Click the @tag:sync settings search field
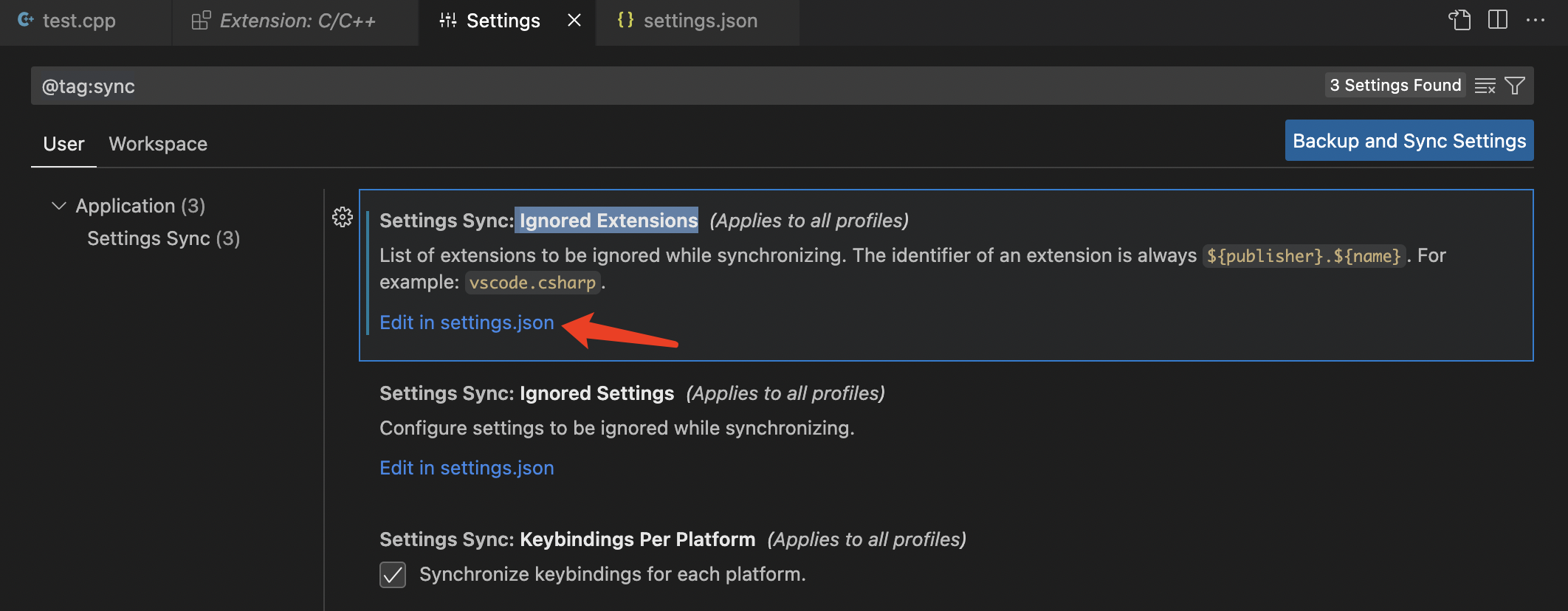This screenshot has height=611, width=1568. [664, 86]
